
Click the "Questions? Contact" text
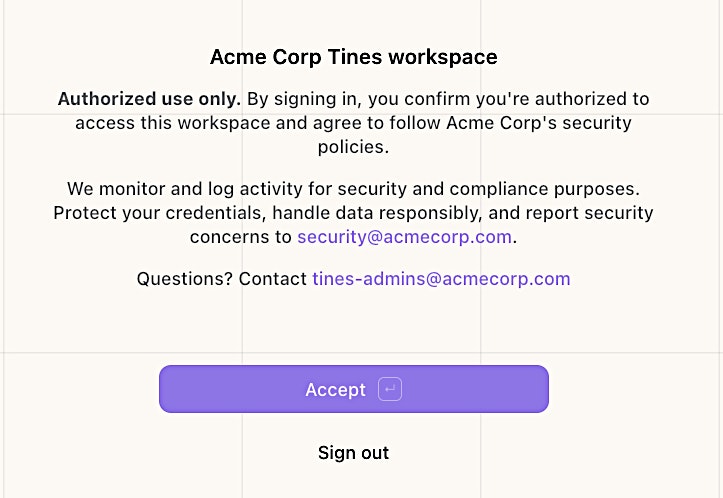click(221, 279)
